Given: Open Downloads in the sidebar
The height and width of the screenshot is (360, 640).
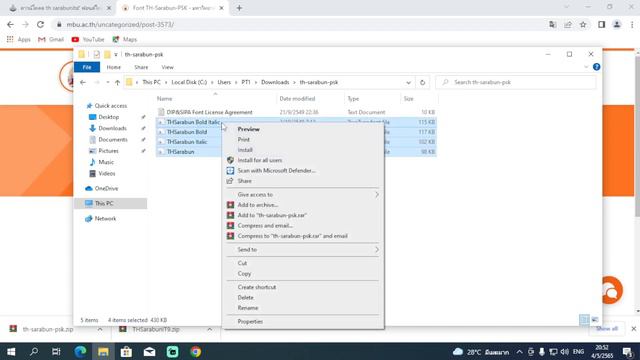Looking at the screenshot, I should pos(112,128).
